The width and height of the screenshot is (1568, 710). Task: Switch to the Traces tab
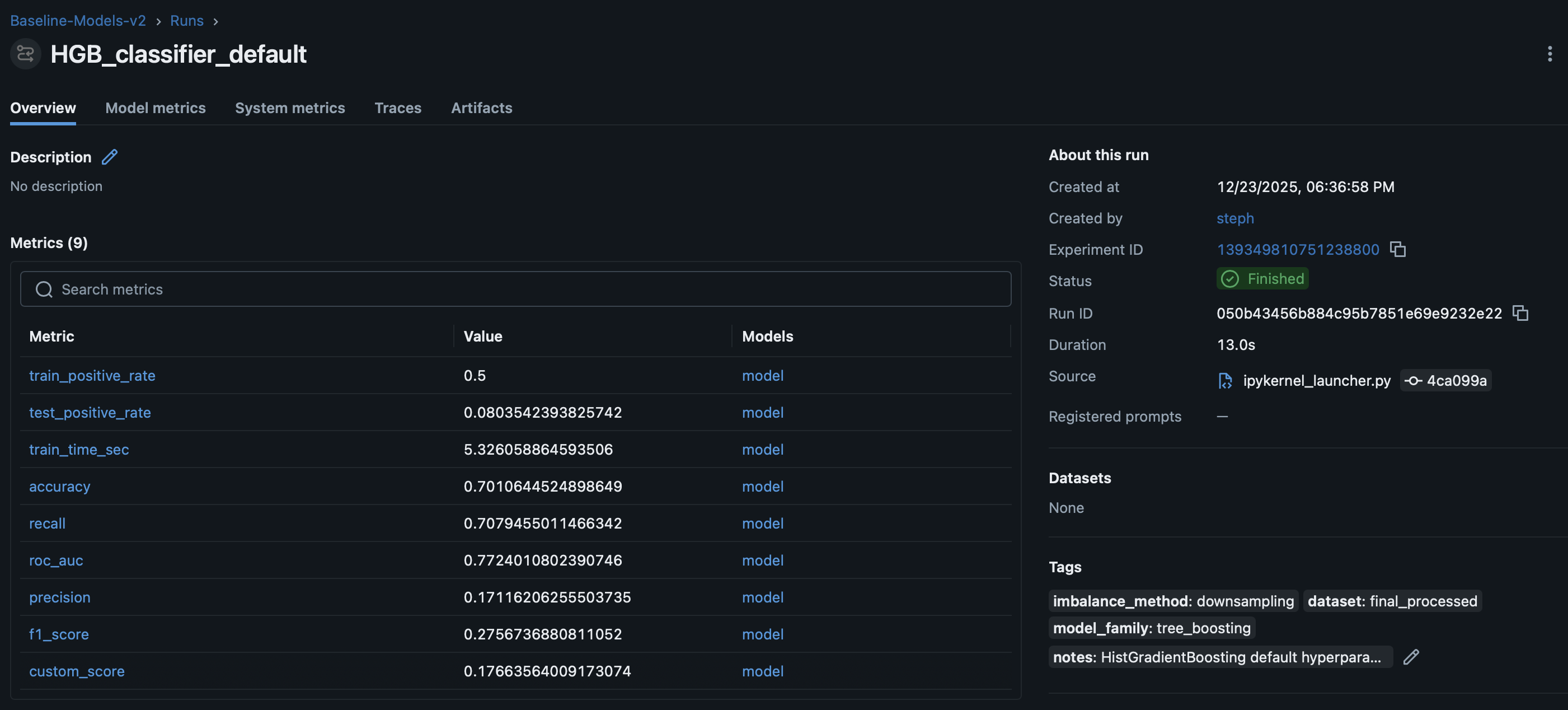tap(398, 108)
